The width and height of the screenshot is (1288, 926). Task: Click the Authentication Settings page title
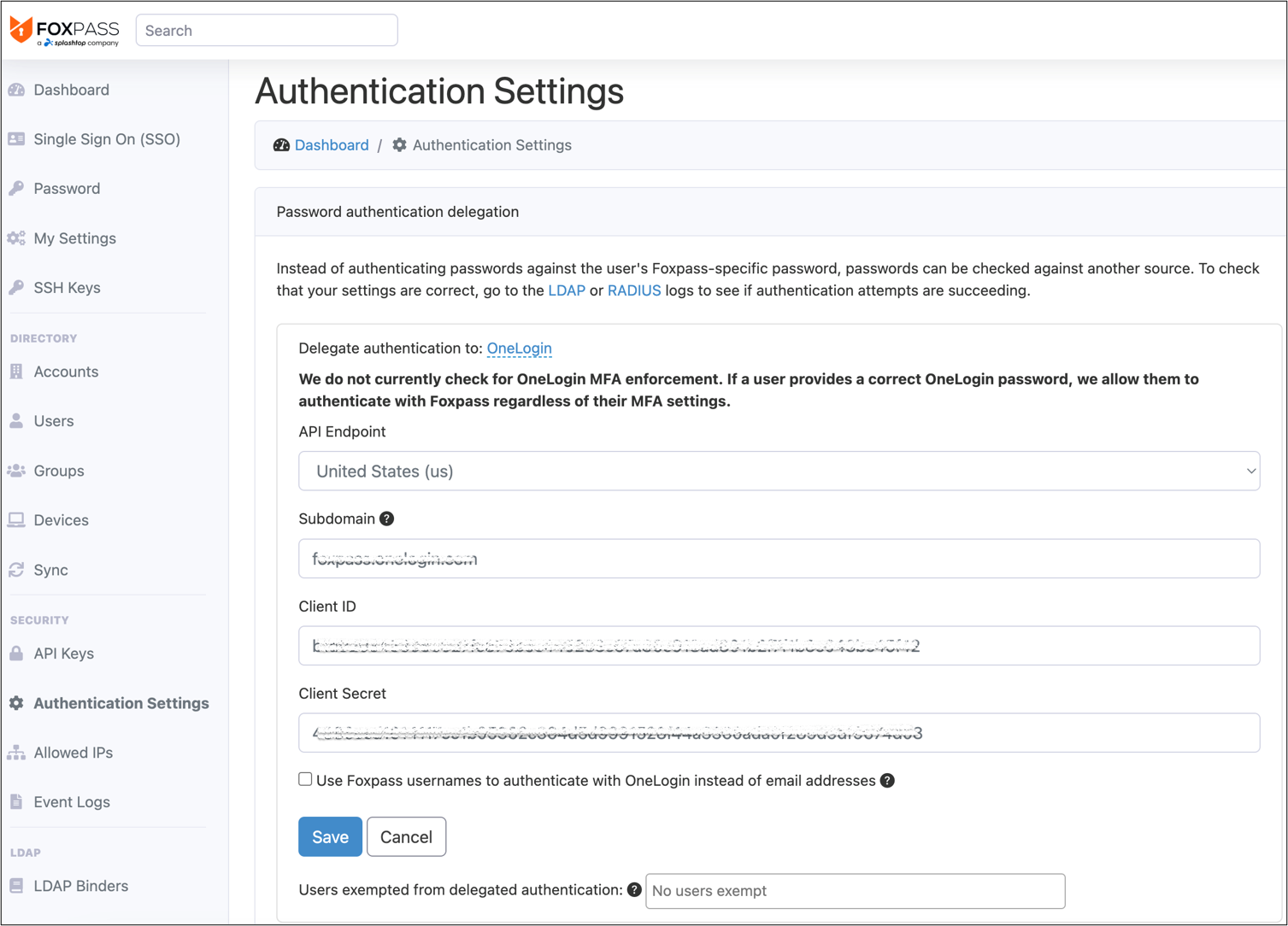point(439,91)
